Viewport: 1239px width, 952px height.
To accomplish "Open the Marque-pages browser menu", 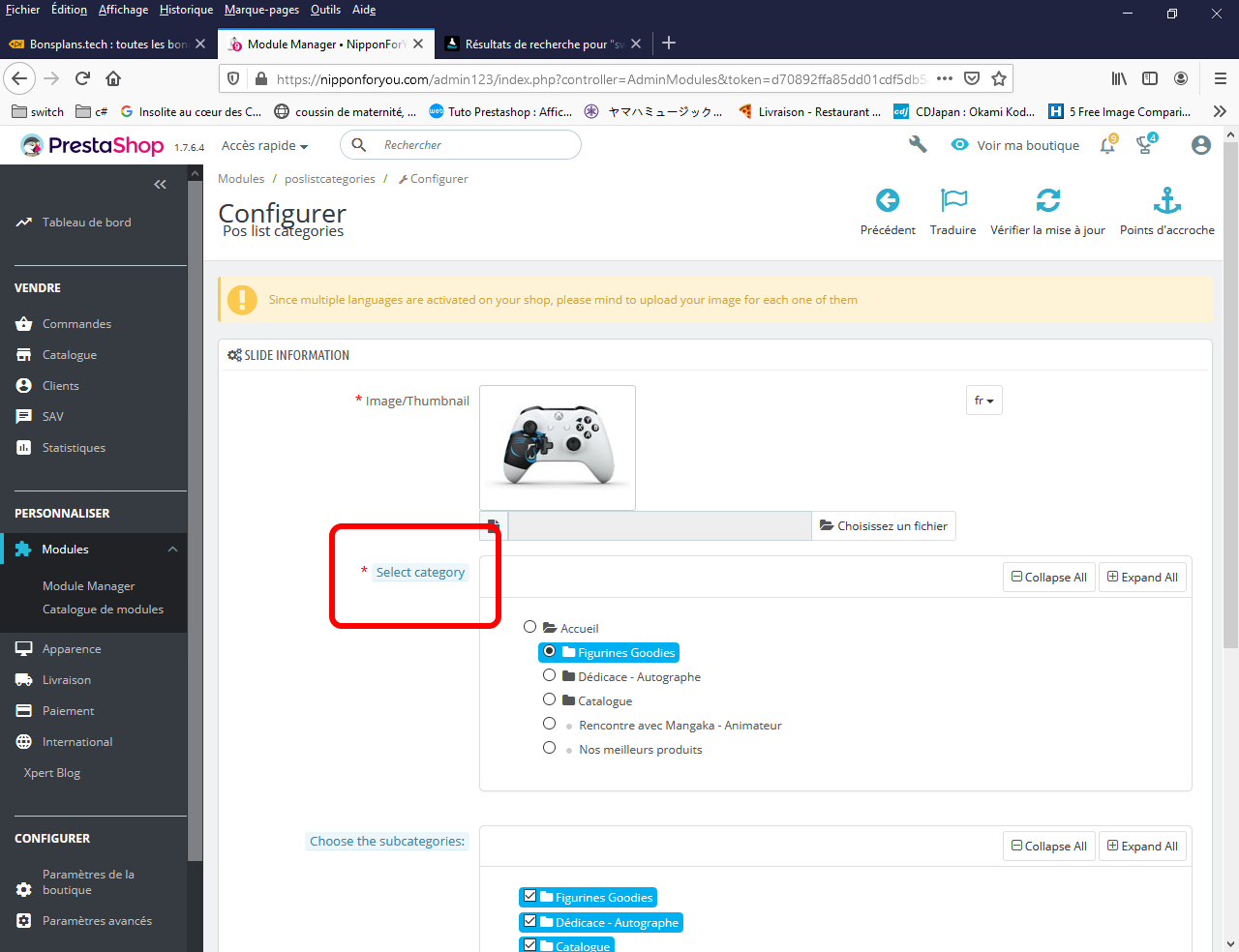I will coord(261,10).
